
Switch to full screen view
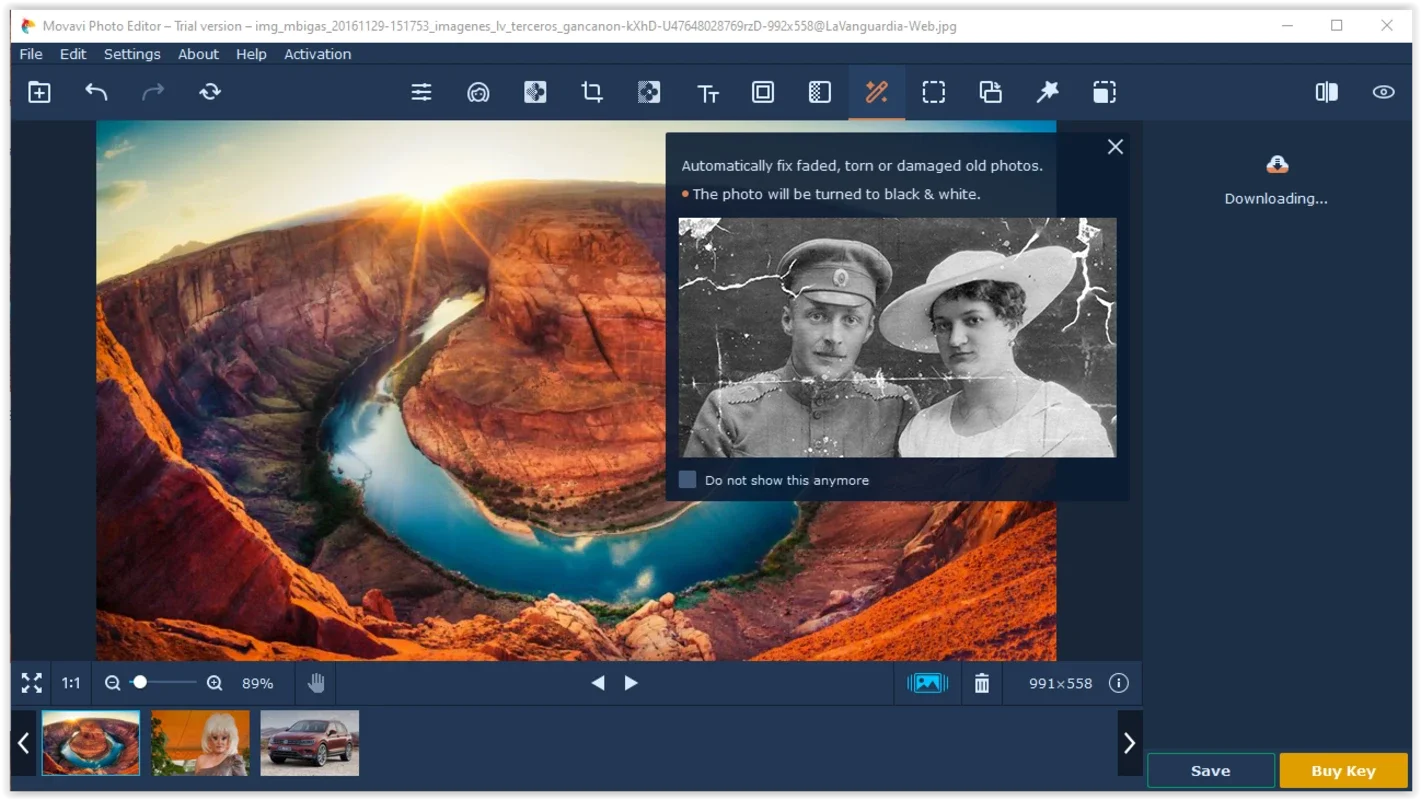pos(32,683)
